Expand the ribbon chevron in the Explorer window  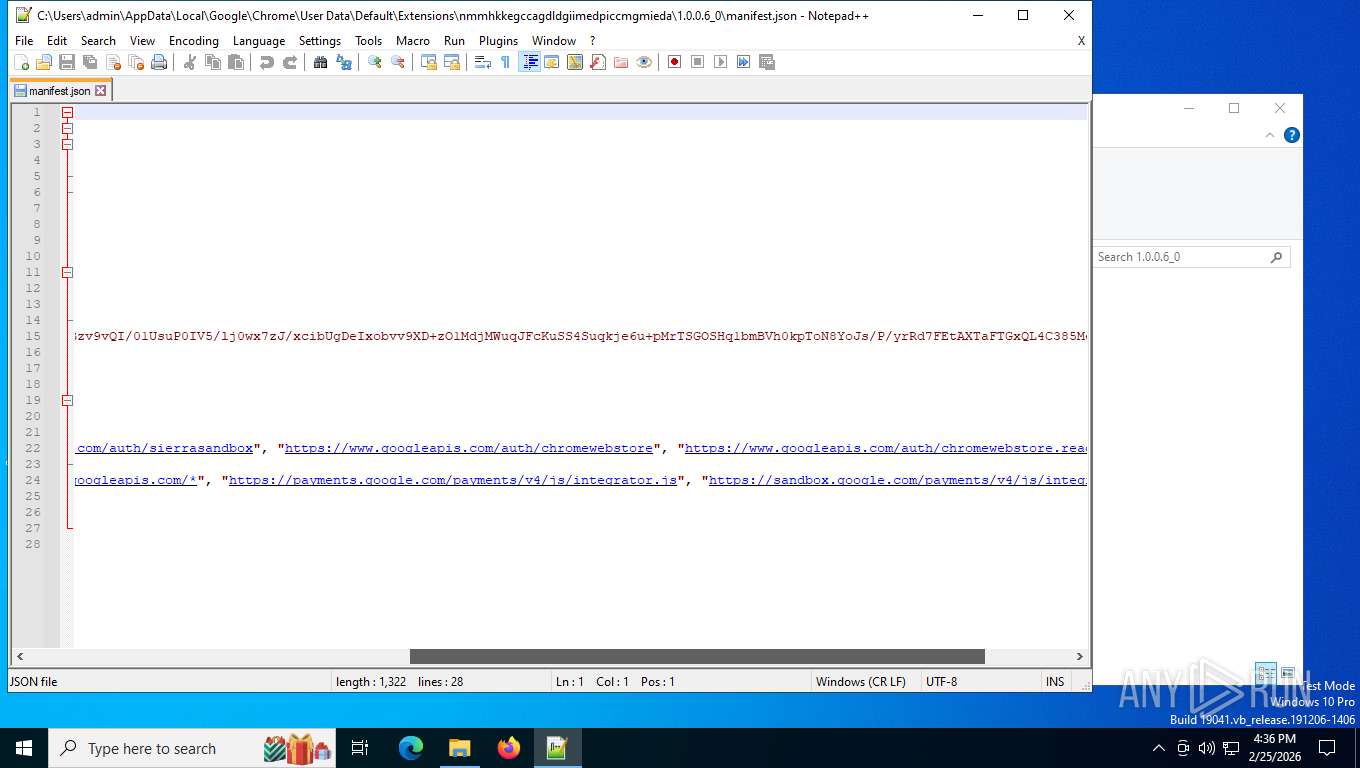(1271, 135)
